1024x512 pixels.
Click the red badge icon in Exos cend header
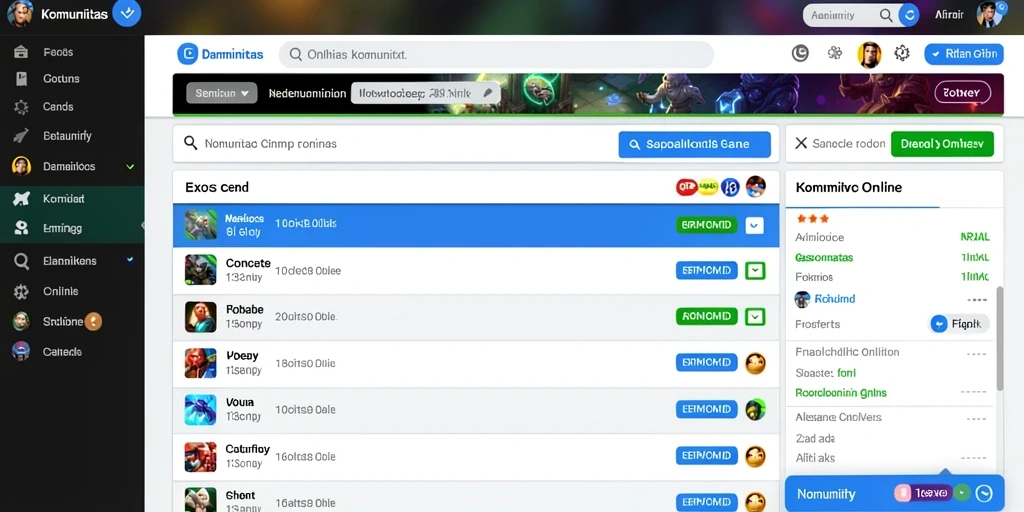686,187
